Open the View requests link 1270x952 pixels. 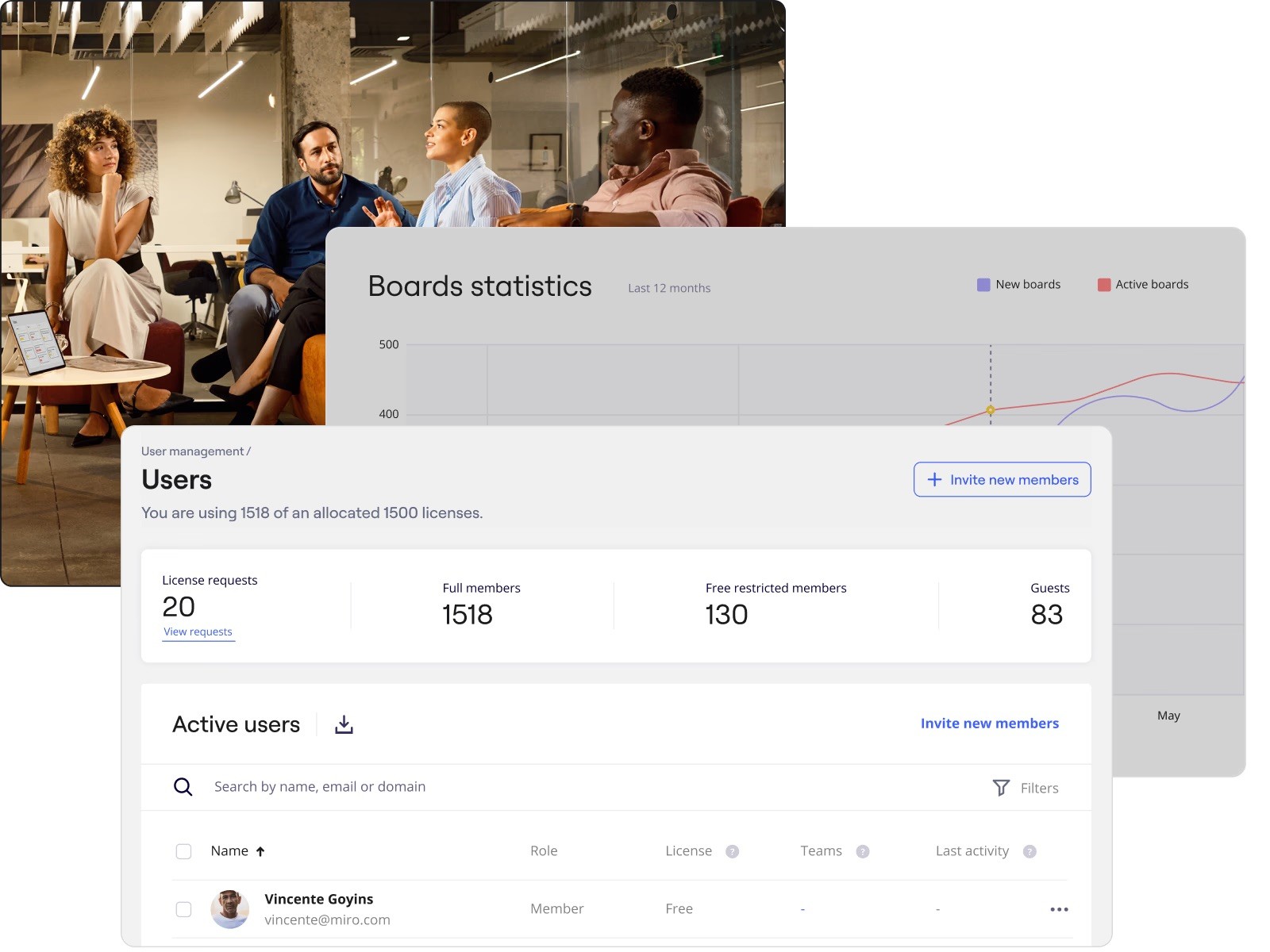pyautogui.click(x=198, y=632)
